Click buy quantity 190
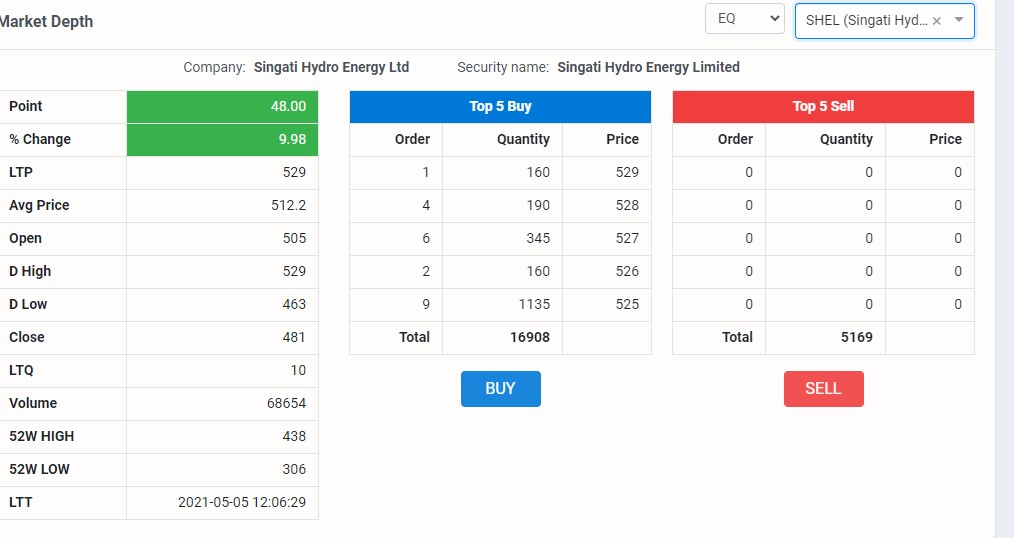Viewport: 1014px width, 538px height. point(538,205)
